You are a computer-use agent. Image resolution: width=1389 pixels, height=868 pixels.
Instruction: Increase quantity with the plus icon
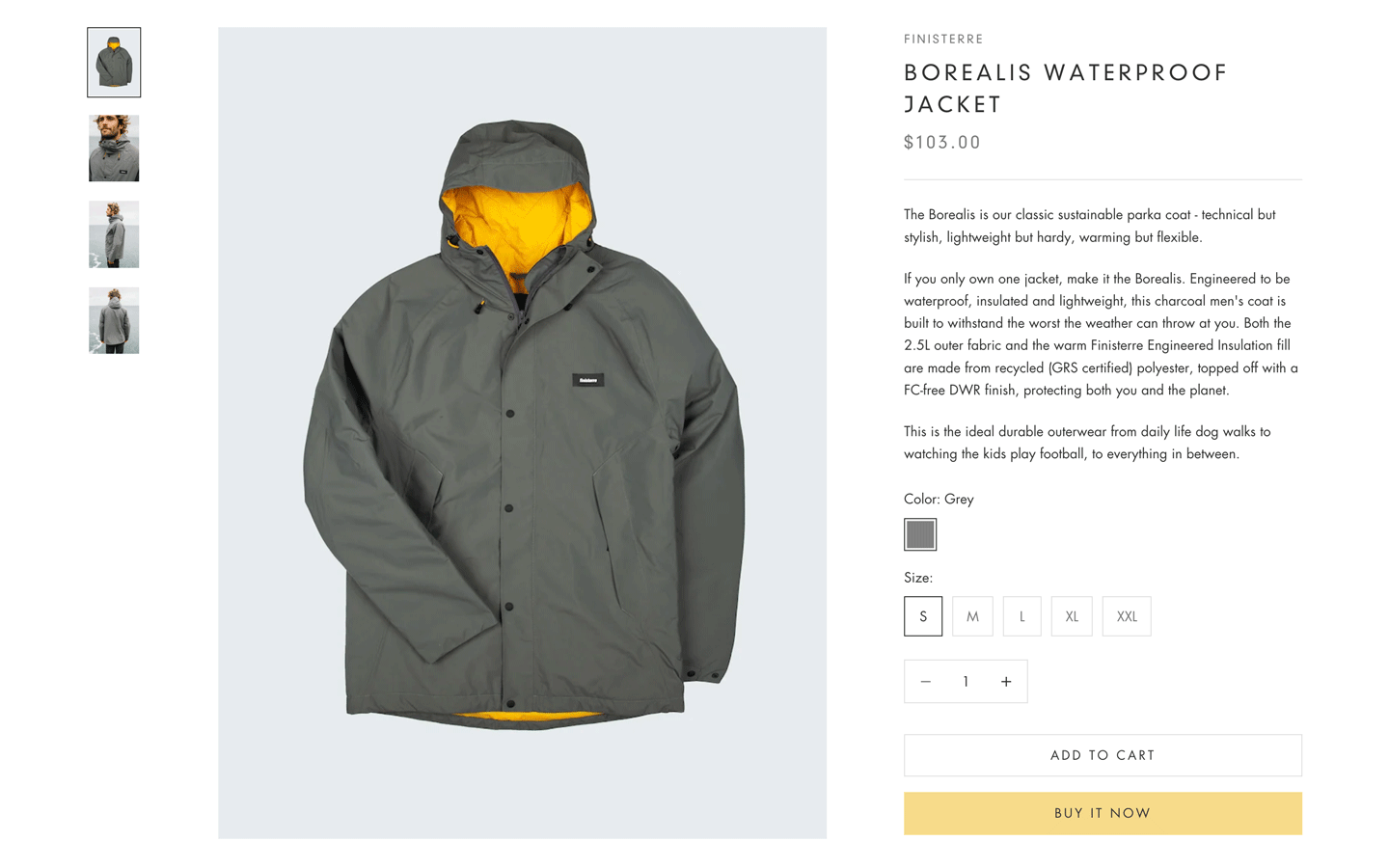point(1006,682)
